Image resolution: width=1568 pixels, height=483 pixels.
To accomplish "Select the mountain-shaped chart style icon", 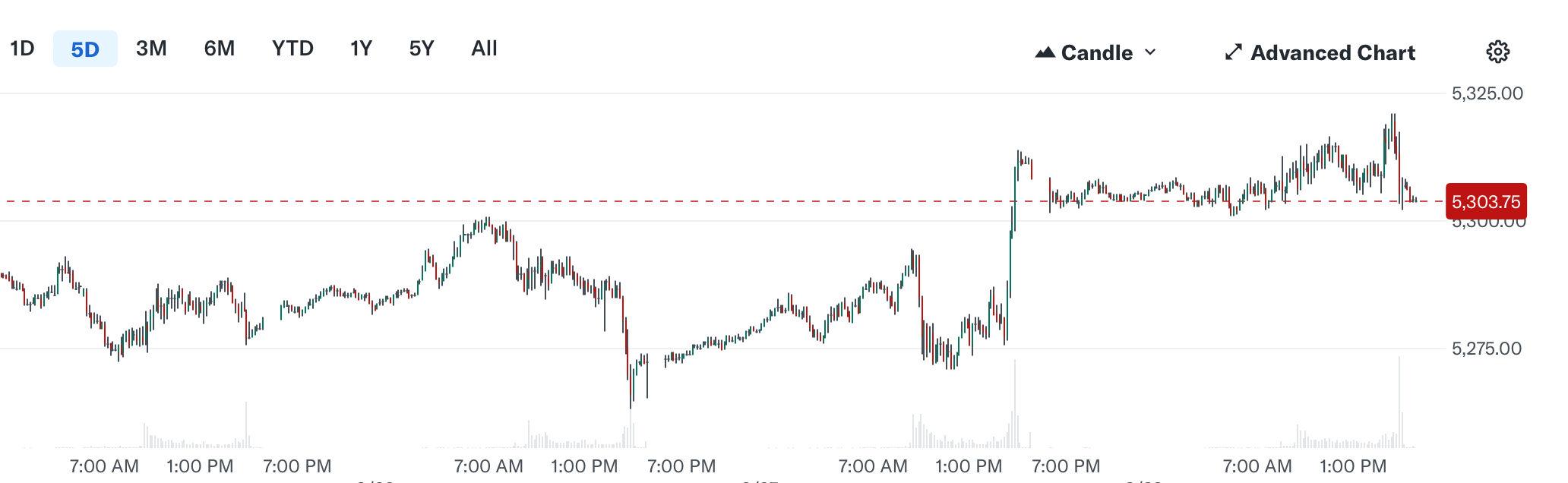I will click(x=1045, y=52).
